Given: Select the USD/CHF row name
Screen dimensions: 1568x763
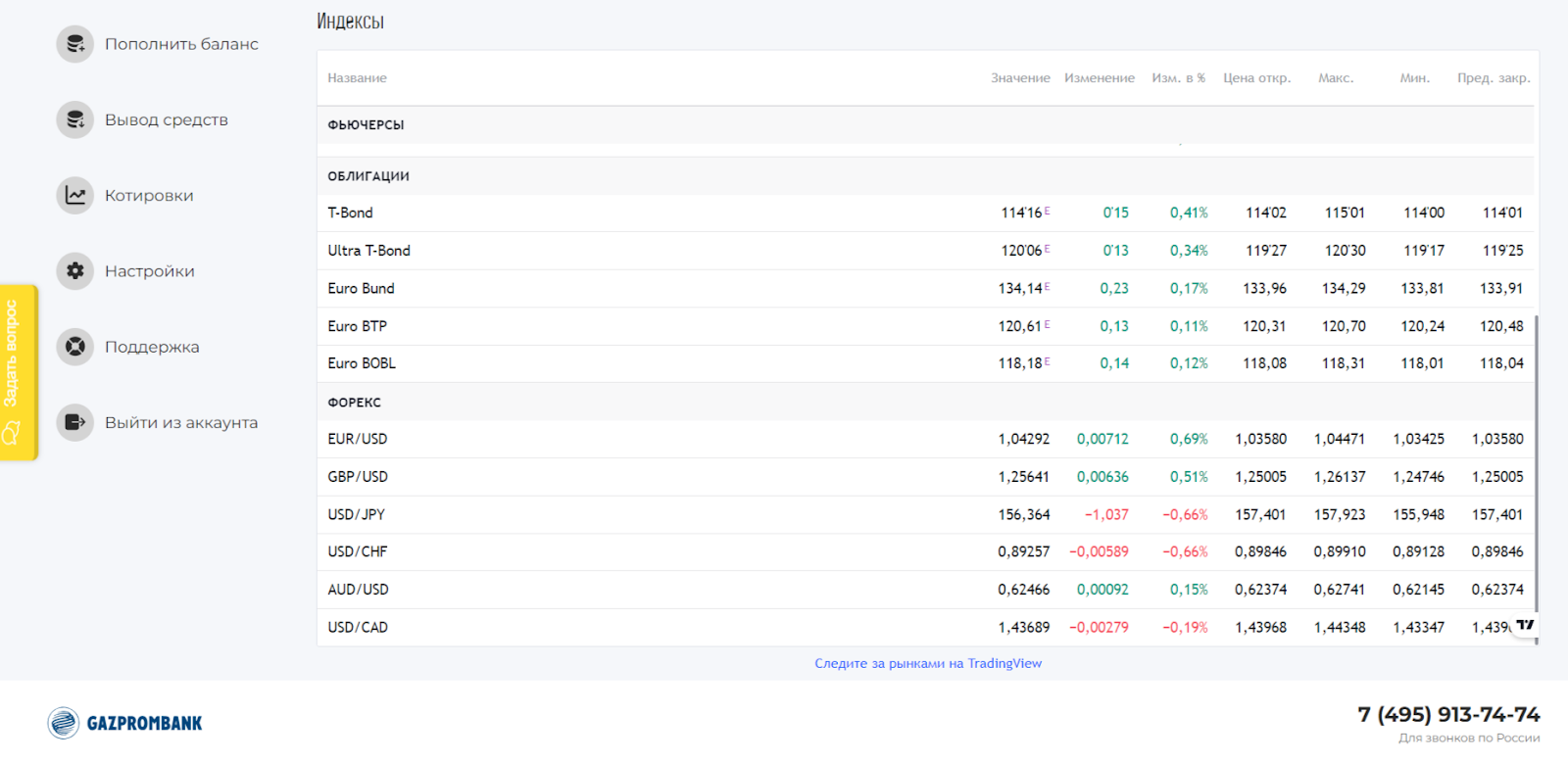Looking at the screenshot, I should 357,551.
